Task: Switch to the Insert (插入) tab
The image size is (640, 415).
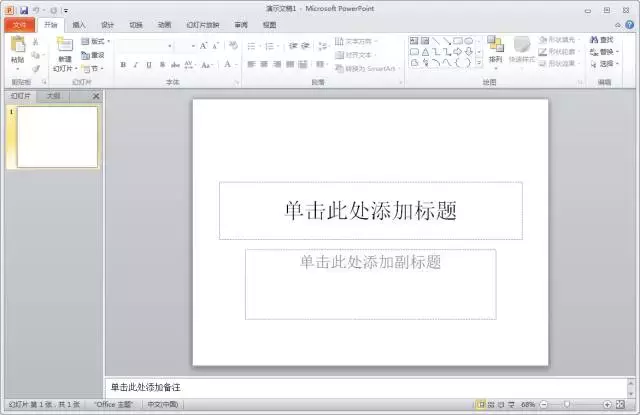Action: pyautogui.click(x=79, y=25)
